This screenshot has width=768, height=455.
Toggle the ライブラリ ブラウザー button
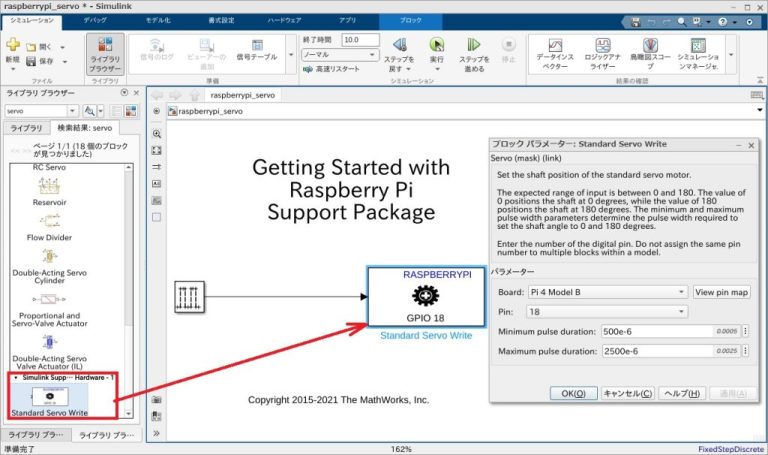pyautogui.click(x=105, y=54)
